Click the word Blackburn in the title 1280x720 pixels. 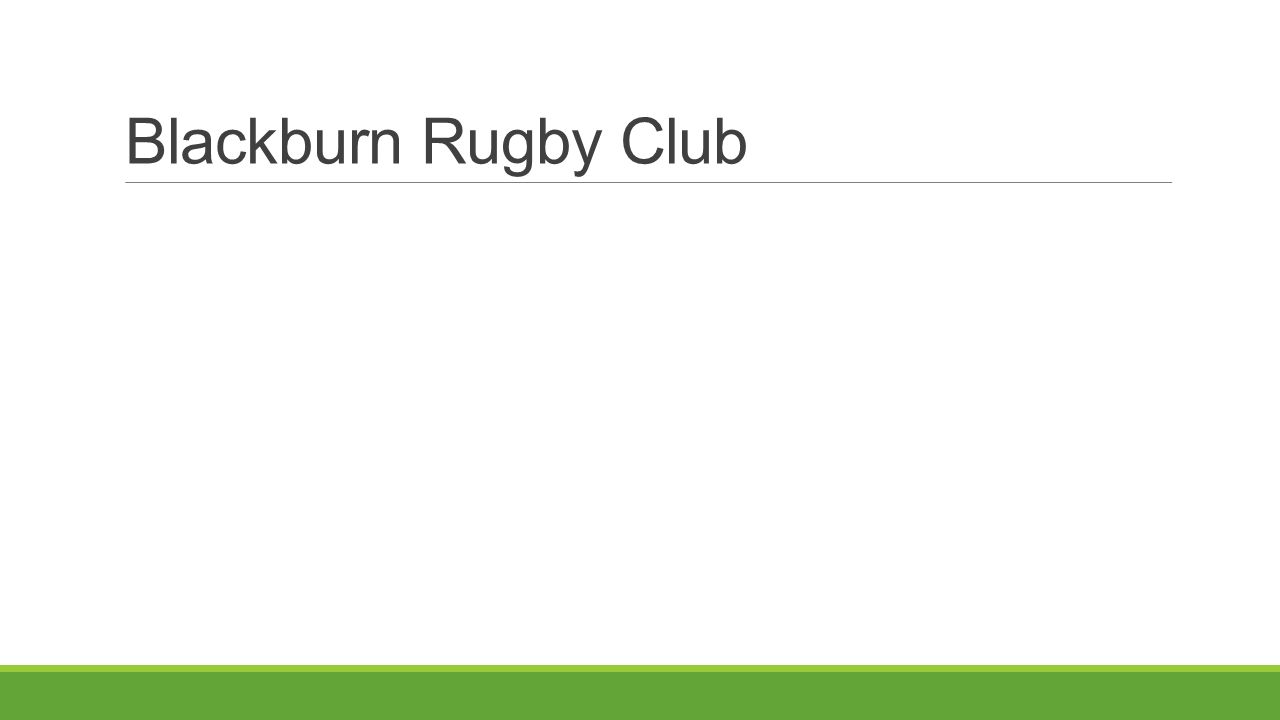point(258,141)
